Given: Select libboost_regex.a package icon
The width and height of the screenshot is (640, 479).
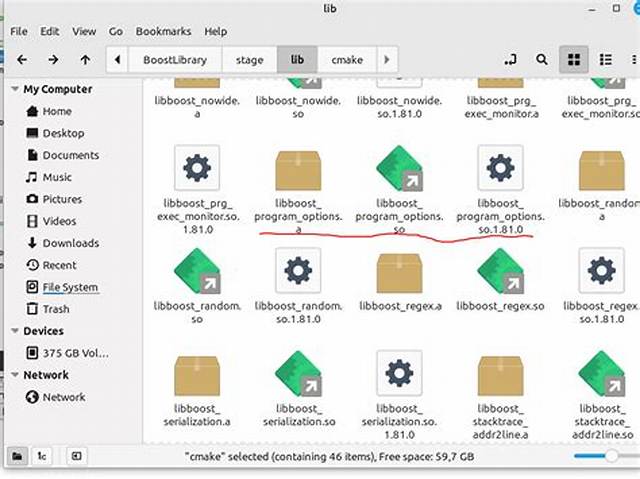Looking at the screenshot, I should [399, 273].
